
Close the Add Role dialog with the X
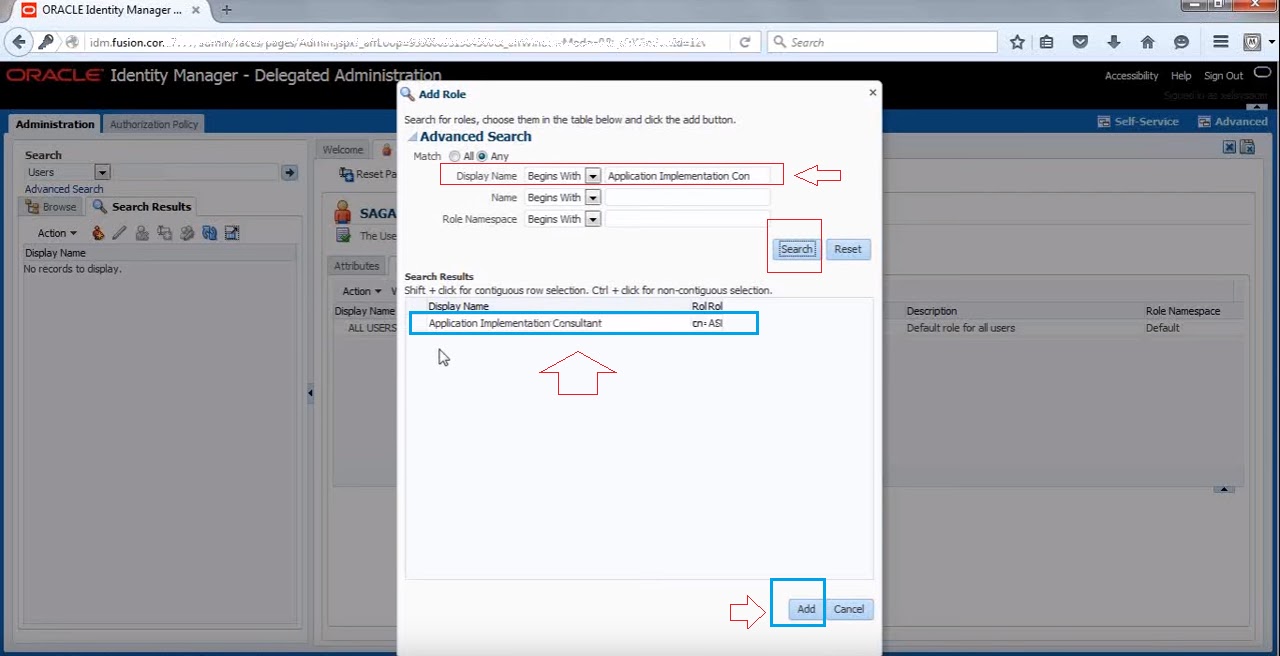[x=873, y=92]
